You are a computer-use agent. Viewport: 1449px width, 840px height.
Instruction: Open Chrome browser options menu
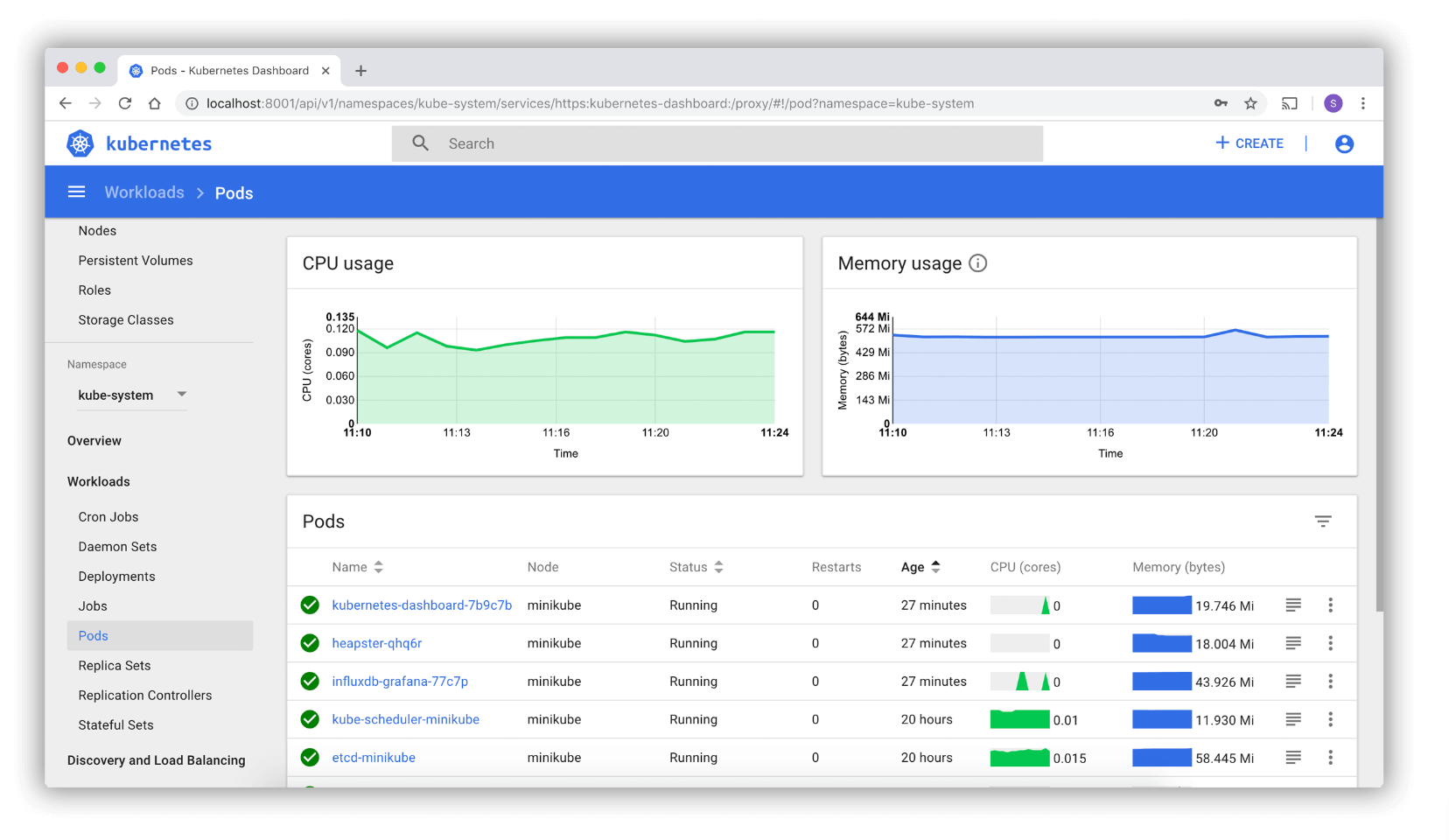point(1363,103)
